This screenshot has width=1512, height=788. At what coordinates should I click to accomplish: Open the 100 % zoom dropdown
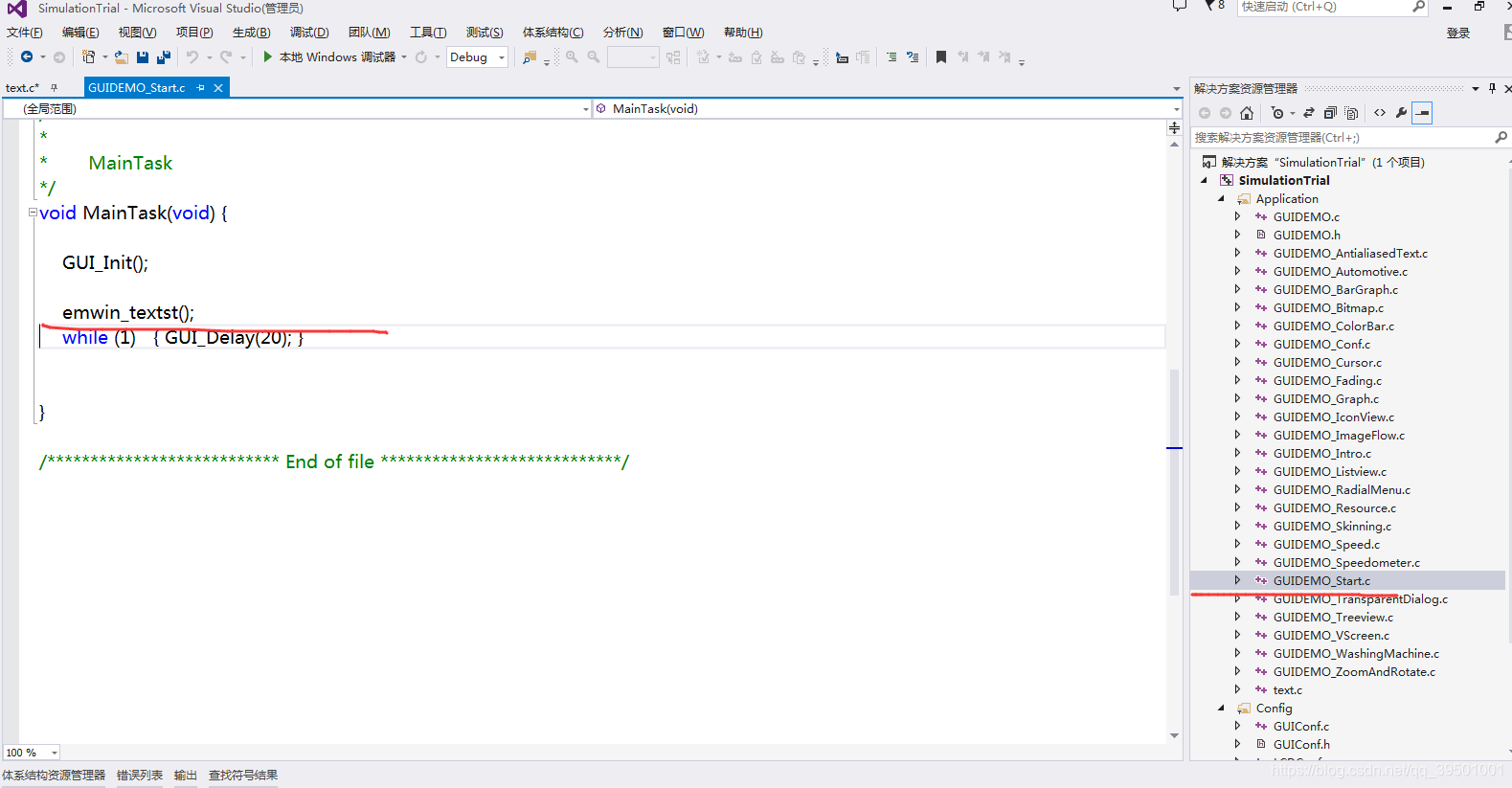pyautogui.click(x=32, y=753)
